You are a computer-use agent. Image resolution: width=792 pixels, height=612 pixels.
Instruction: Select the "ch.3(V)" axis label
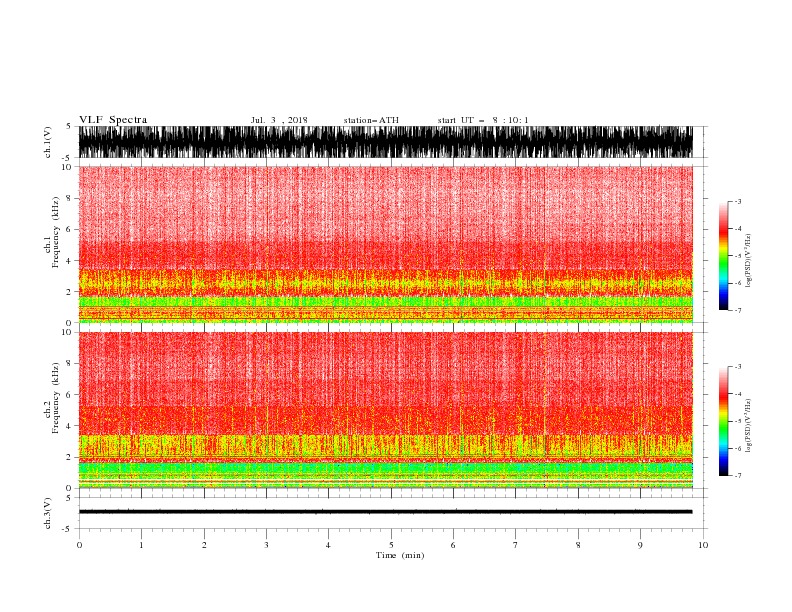pos(48,513)
